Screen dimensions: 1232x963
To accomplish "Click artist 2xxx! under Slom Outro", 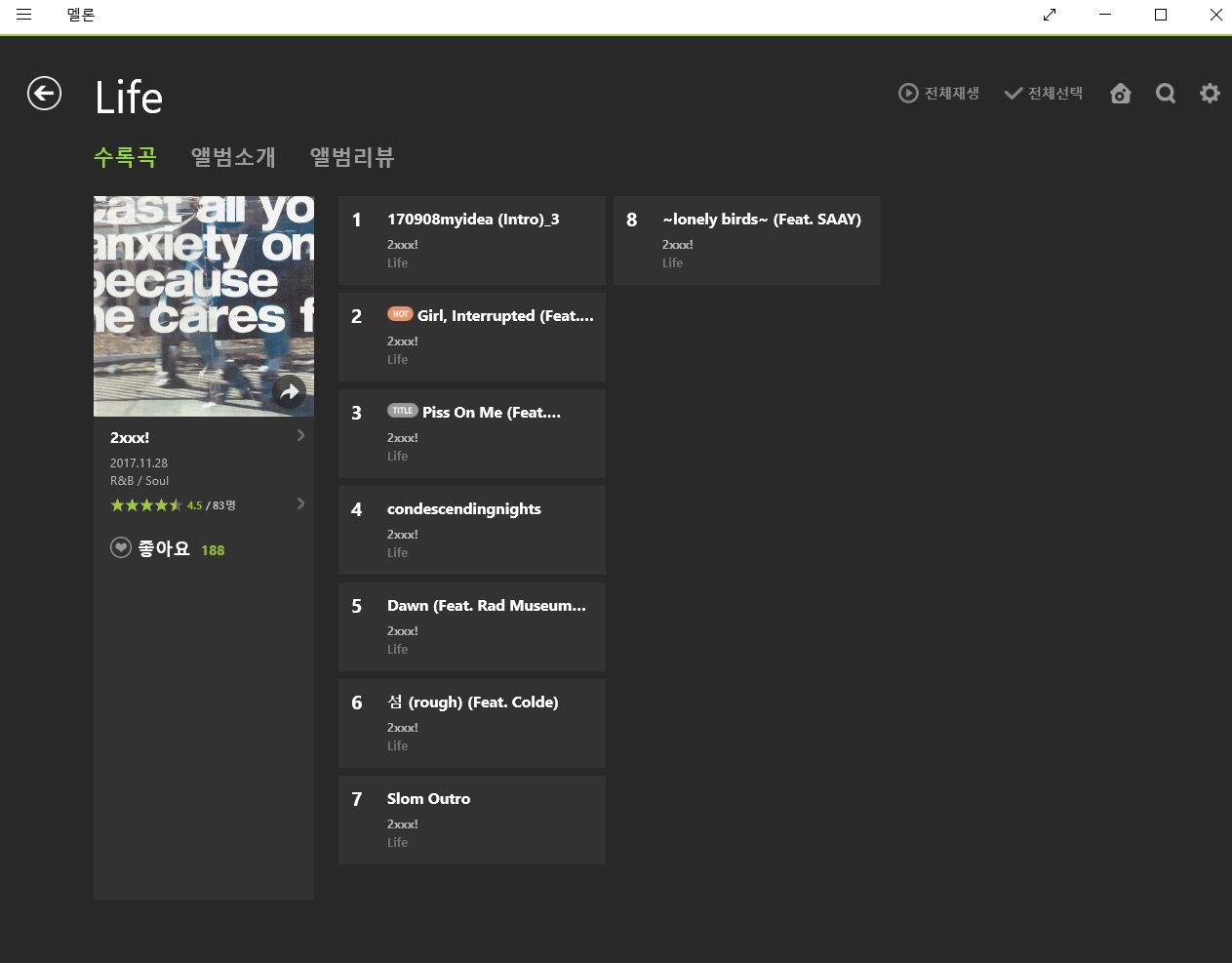I will click(402, 824).
